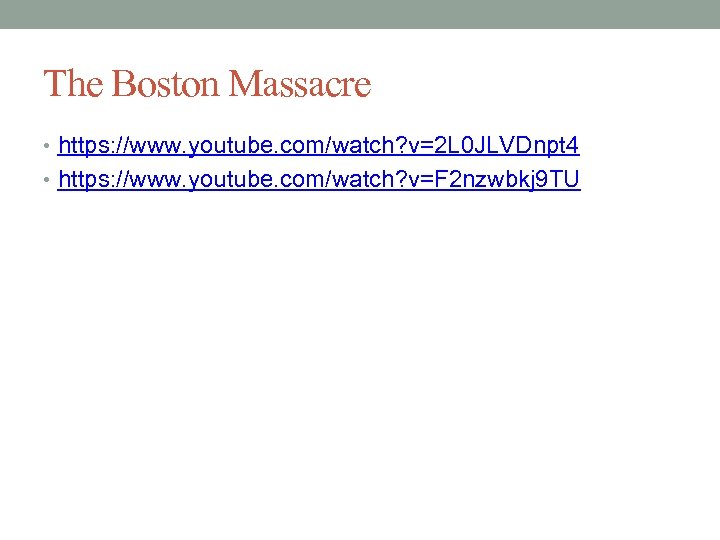Click the video ID 2L0JLVDnpt4 in the first link
The height and width of the screenshot is (540, 720).
(x=506, y=146)
